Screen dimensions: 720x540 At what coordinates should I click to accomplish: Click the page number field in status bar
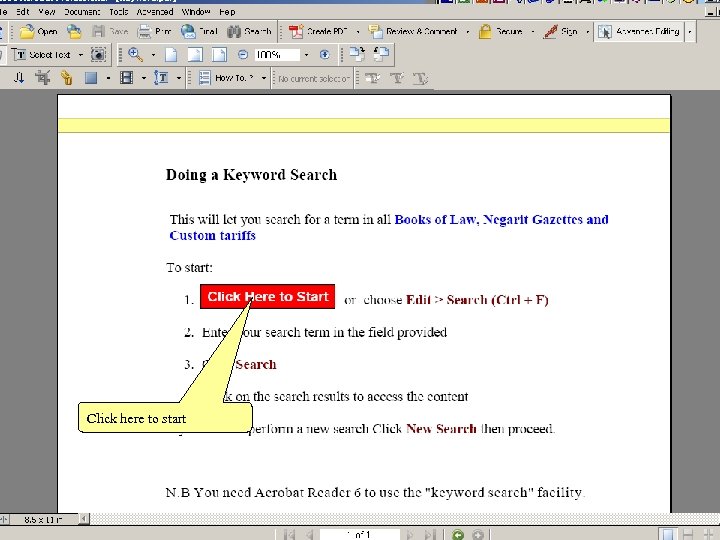point(359,534)
